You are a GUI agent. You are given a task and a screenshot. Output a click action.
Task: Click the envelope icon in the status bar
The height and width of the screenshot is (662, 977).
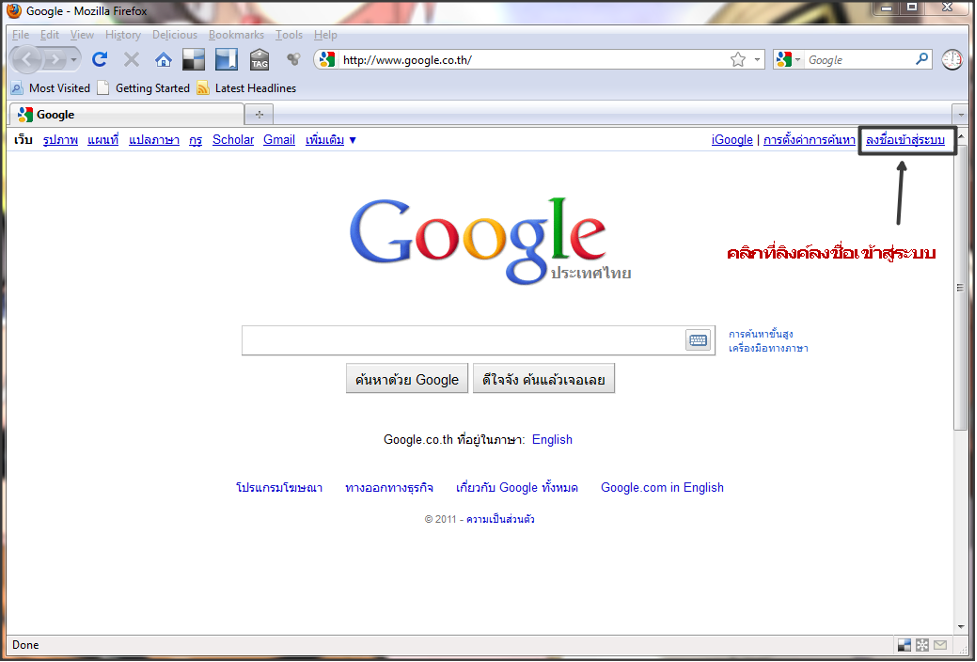tap(940, 645)
